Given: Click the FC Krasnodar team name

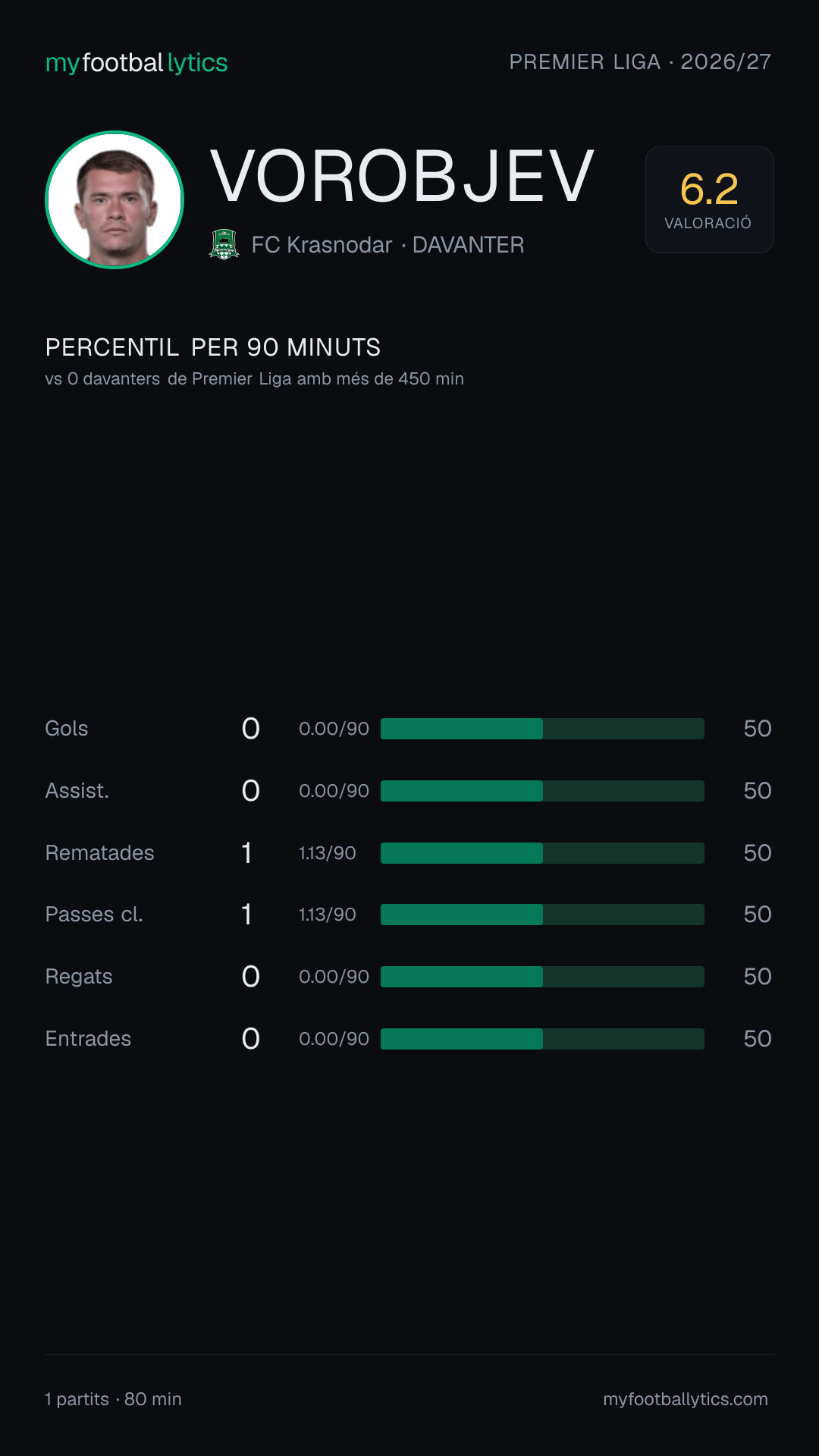Looking at the screenshot, I should click(322, 245).
